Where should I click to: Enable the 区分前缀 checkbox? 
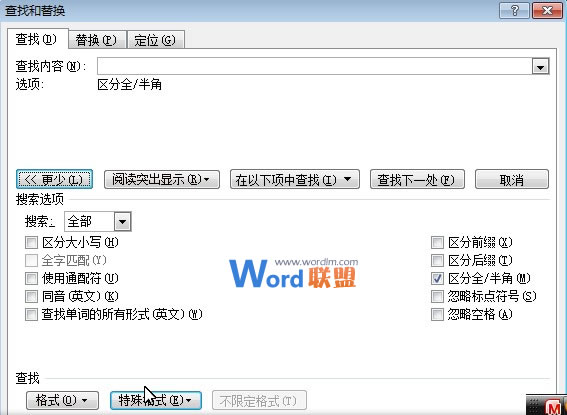[437, 243]
